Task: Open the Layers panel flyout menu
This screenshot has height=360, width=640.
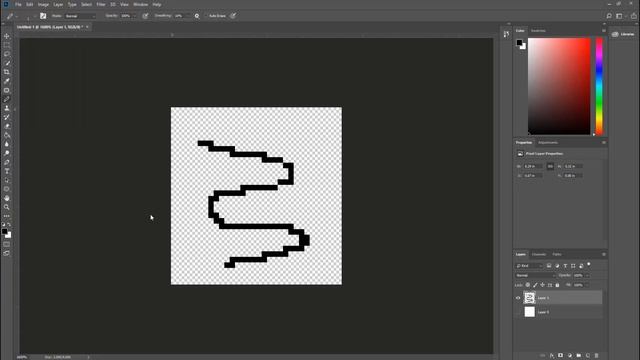Action: tap(604, 254)
